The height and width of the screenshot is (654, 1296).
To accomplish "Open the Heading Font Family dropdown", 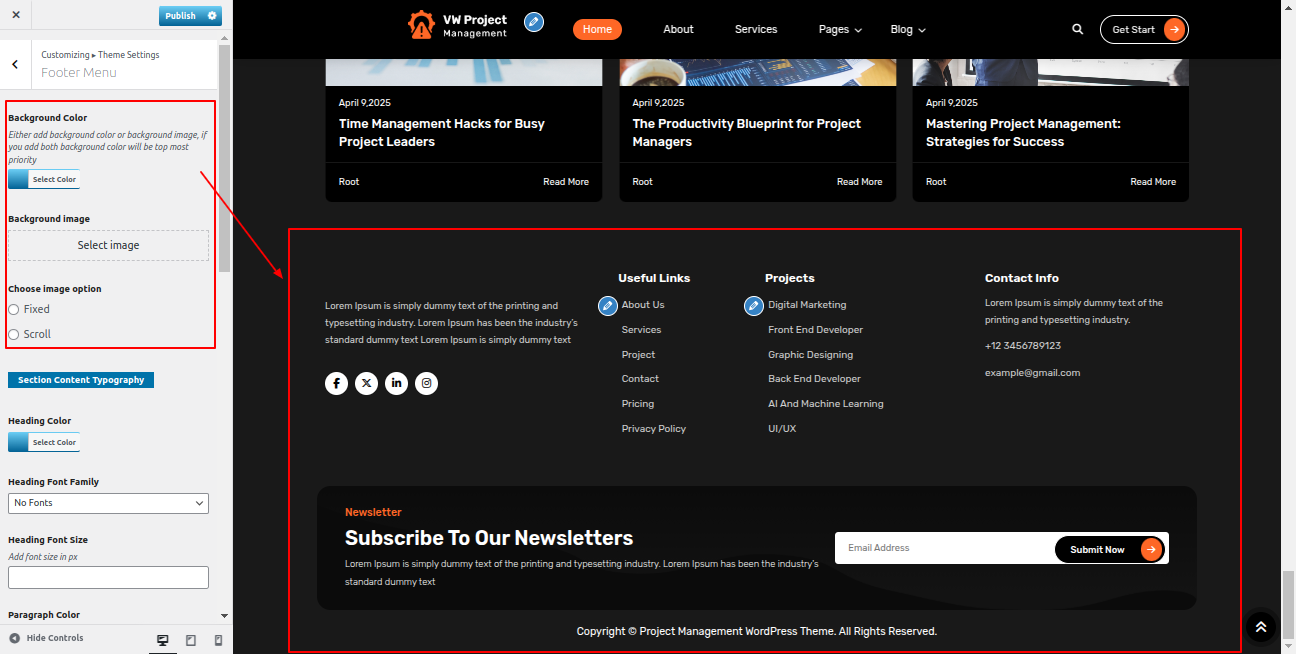I will click(108, 503).
